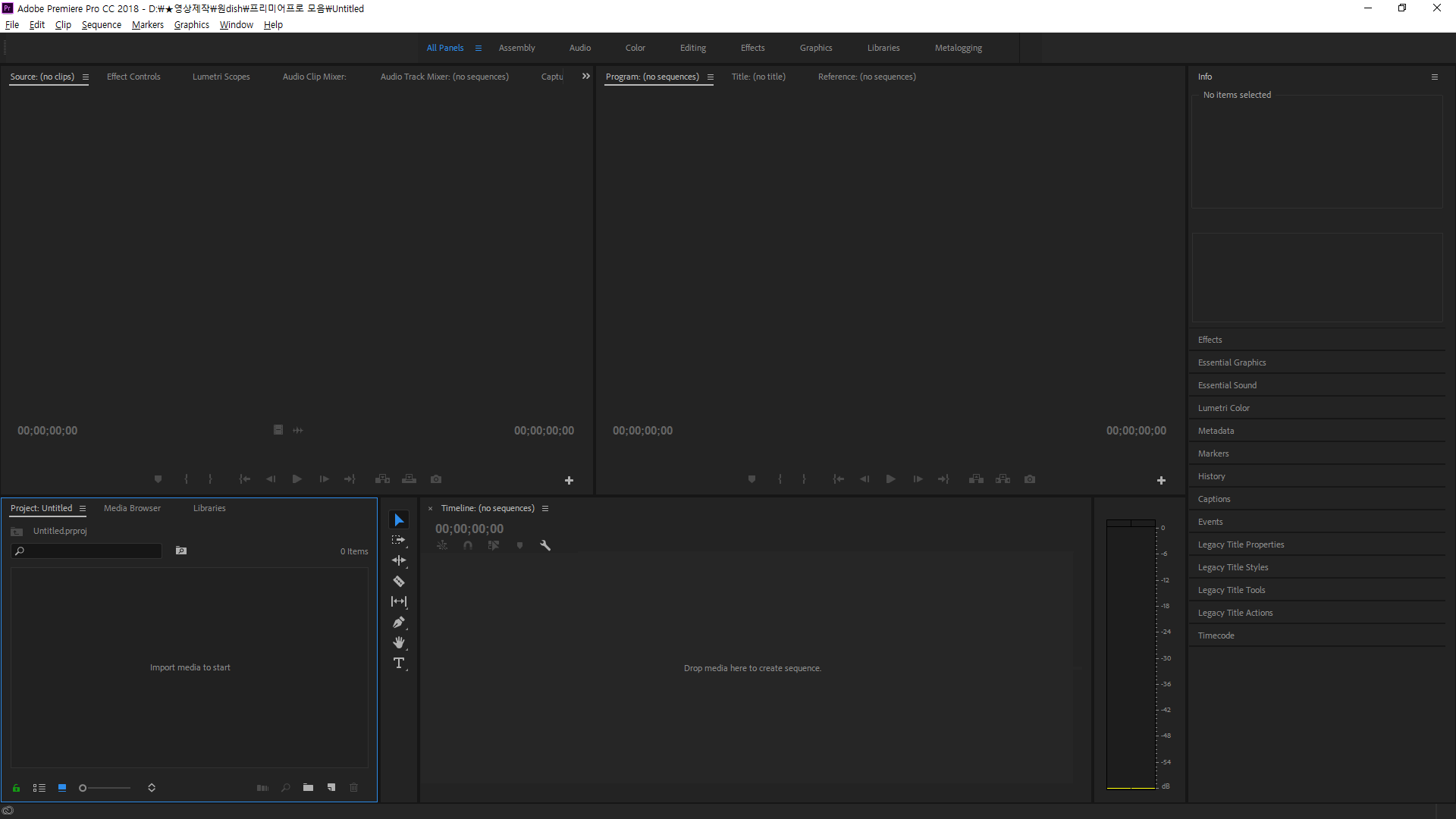Image resolution: width=1456 pixels, height=819 pixels.
Task: Select the Type tool
Action: 399,664
